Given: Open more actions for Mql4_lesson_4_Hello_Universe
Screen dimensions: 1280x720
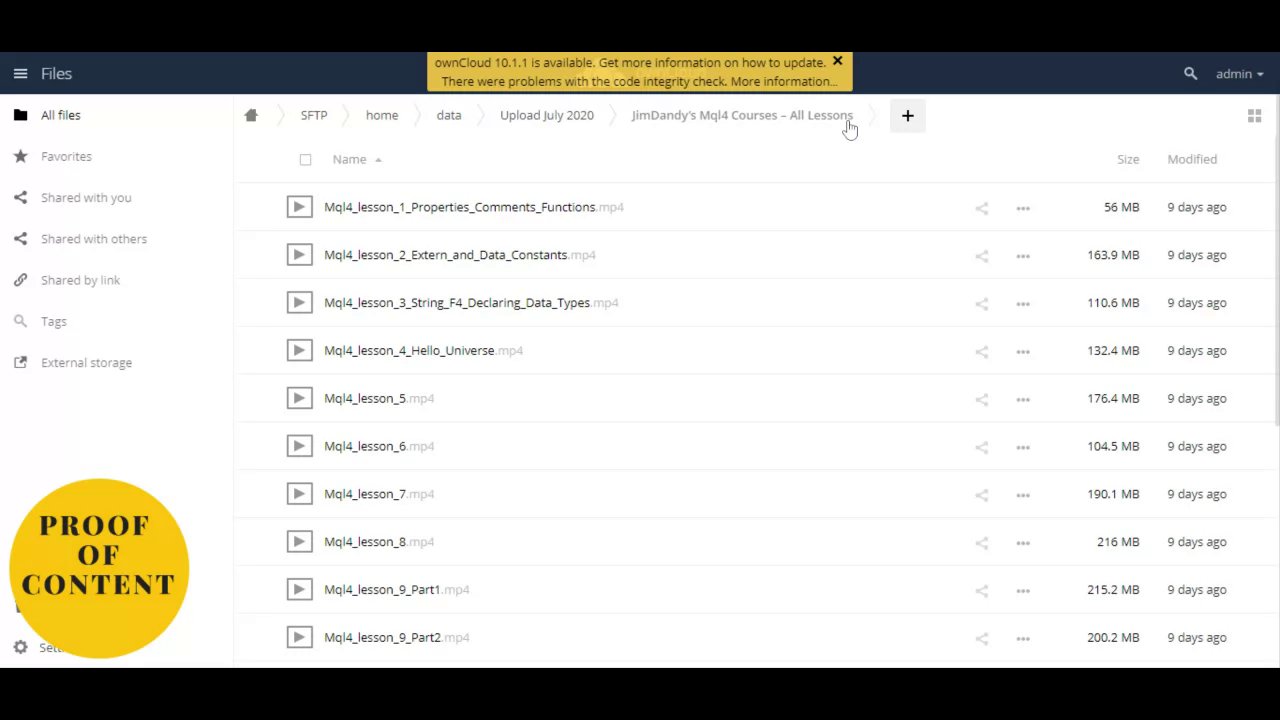Looking at the screenshot, I should [x=1023, y=351].
